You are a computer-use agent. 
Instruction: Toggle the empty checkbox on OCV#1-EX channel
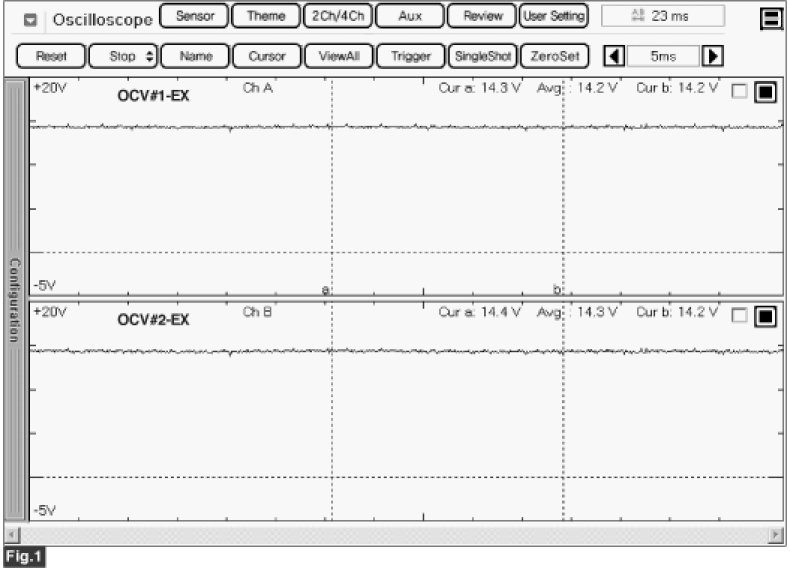pyautogui.click(x=739, y=92)
